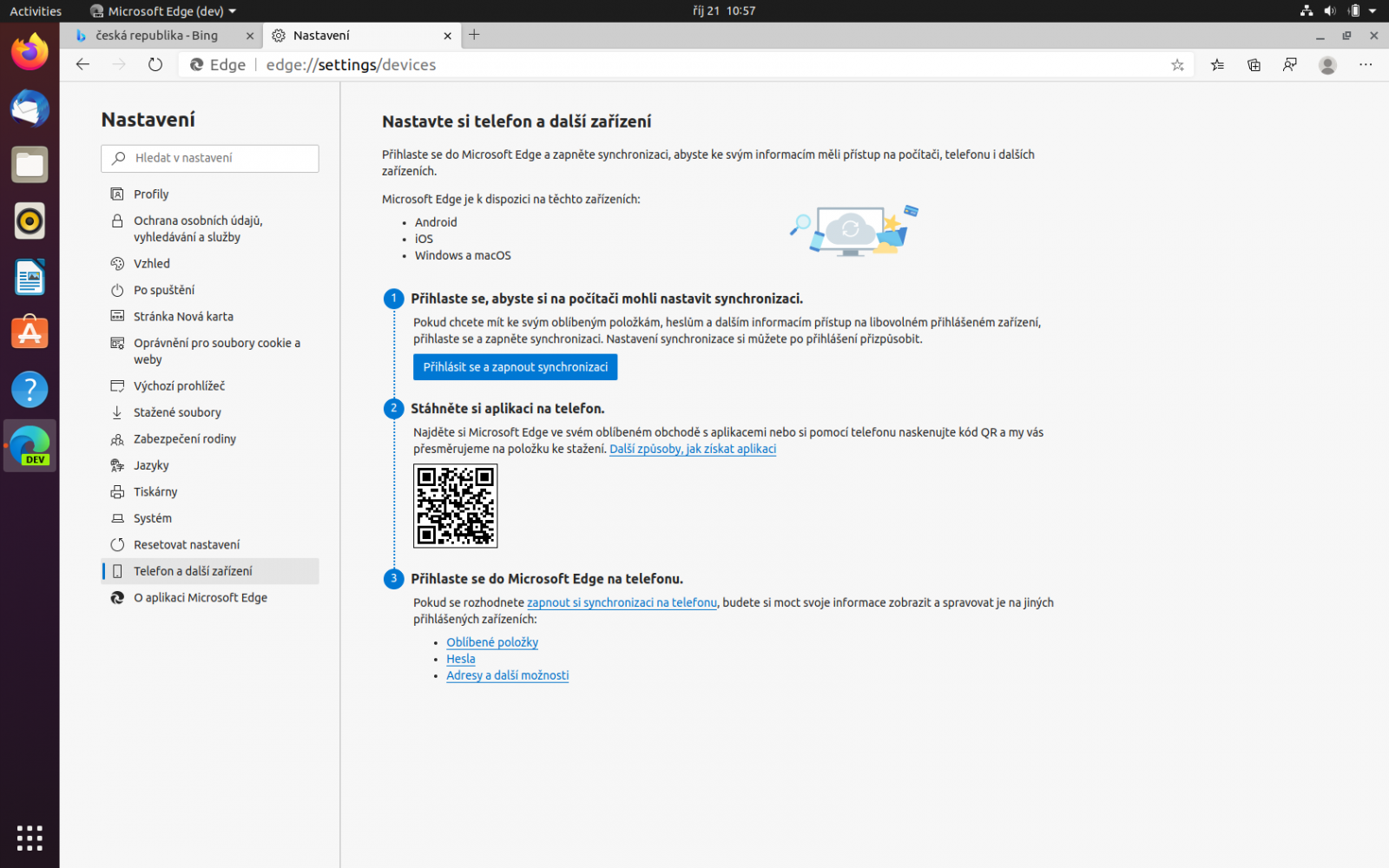Click the Hledat v nastavení search field
Screen dimensions: 1389x868
[x=209, y=158]
